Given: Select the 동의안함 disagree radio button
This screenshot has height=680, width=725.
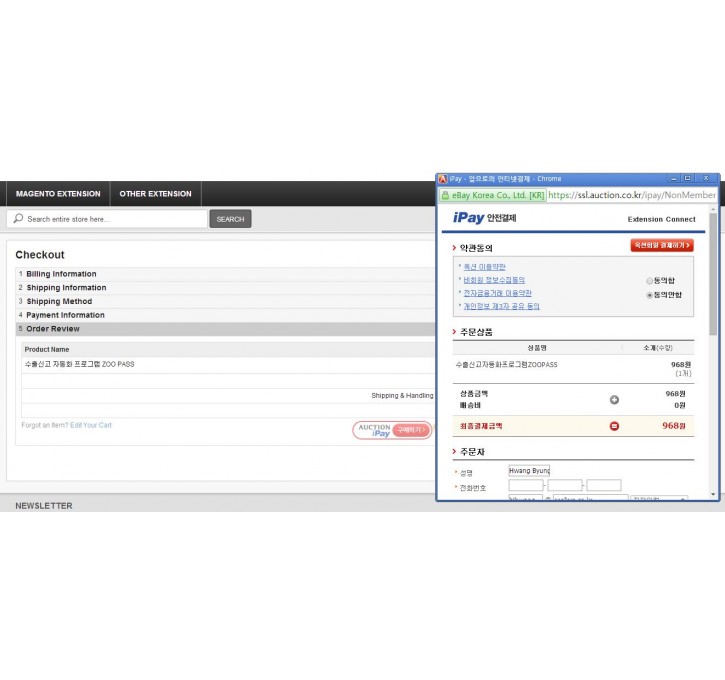Looking at the screenshot, I should pyautogui.click(x=650, y=295).
